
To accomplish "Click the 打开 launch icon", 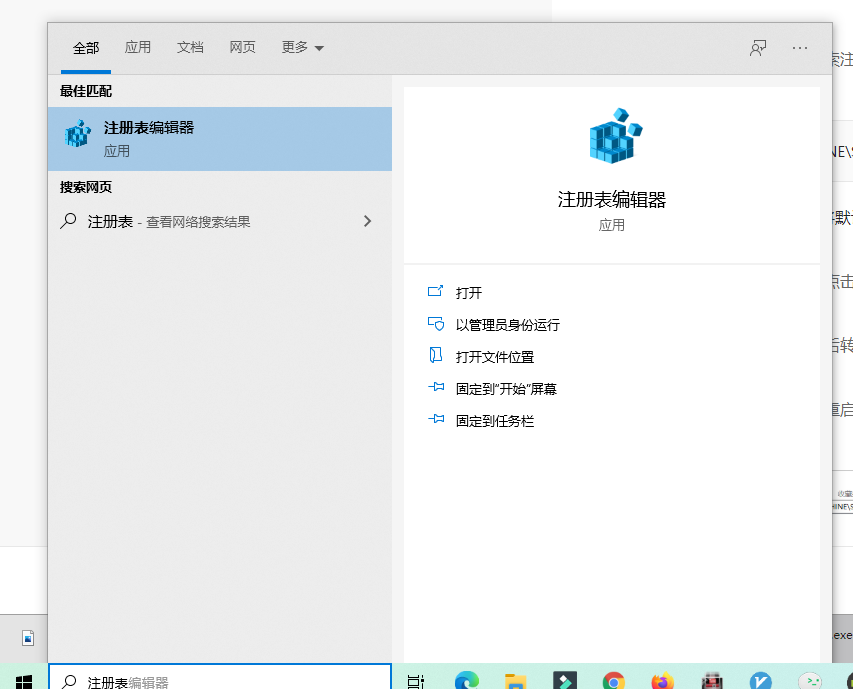I will coord(434,292).
